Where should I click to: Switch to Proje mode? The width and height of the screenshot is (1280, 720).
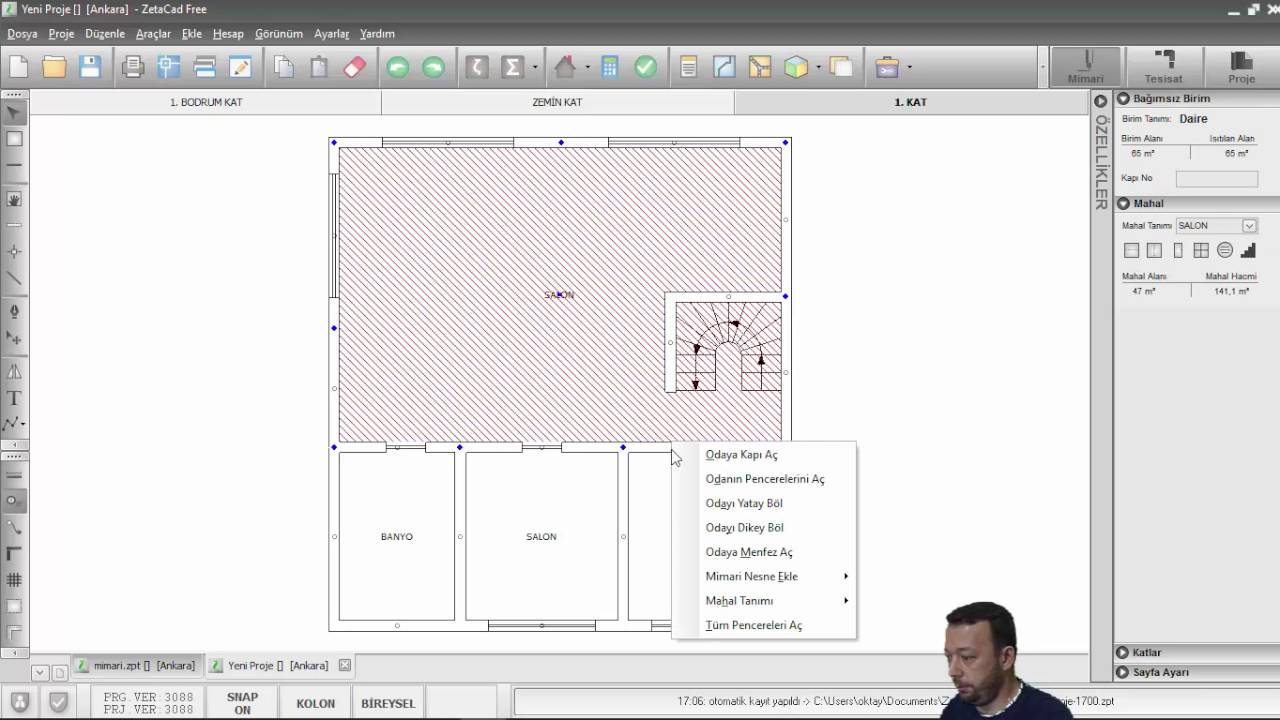pyautogui.click(x=1241, y=67)
